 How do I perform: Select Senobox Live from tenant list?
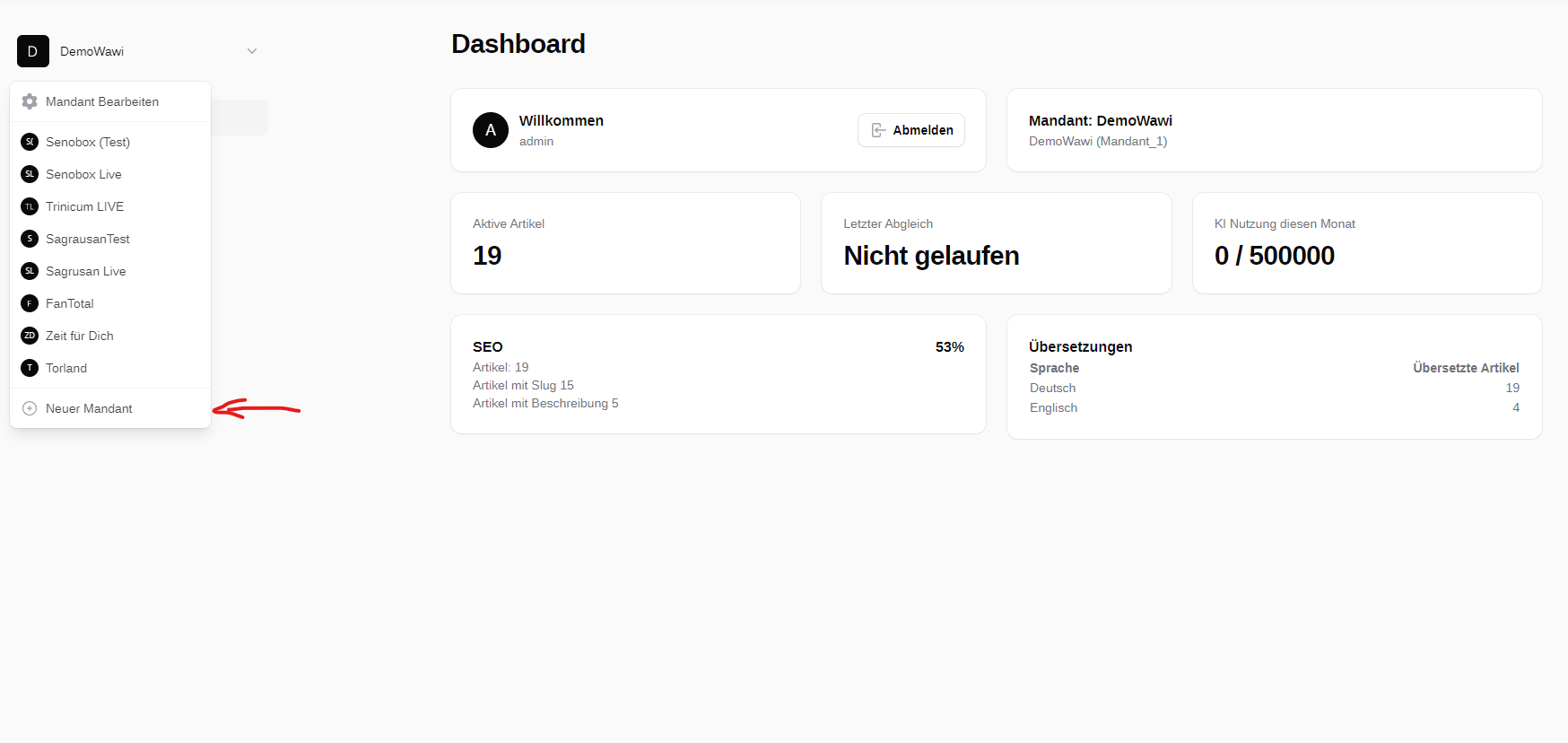tap(110, 174)
